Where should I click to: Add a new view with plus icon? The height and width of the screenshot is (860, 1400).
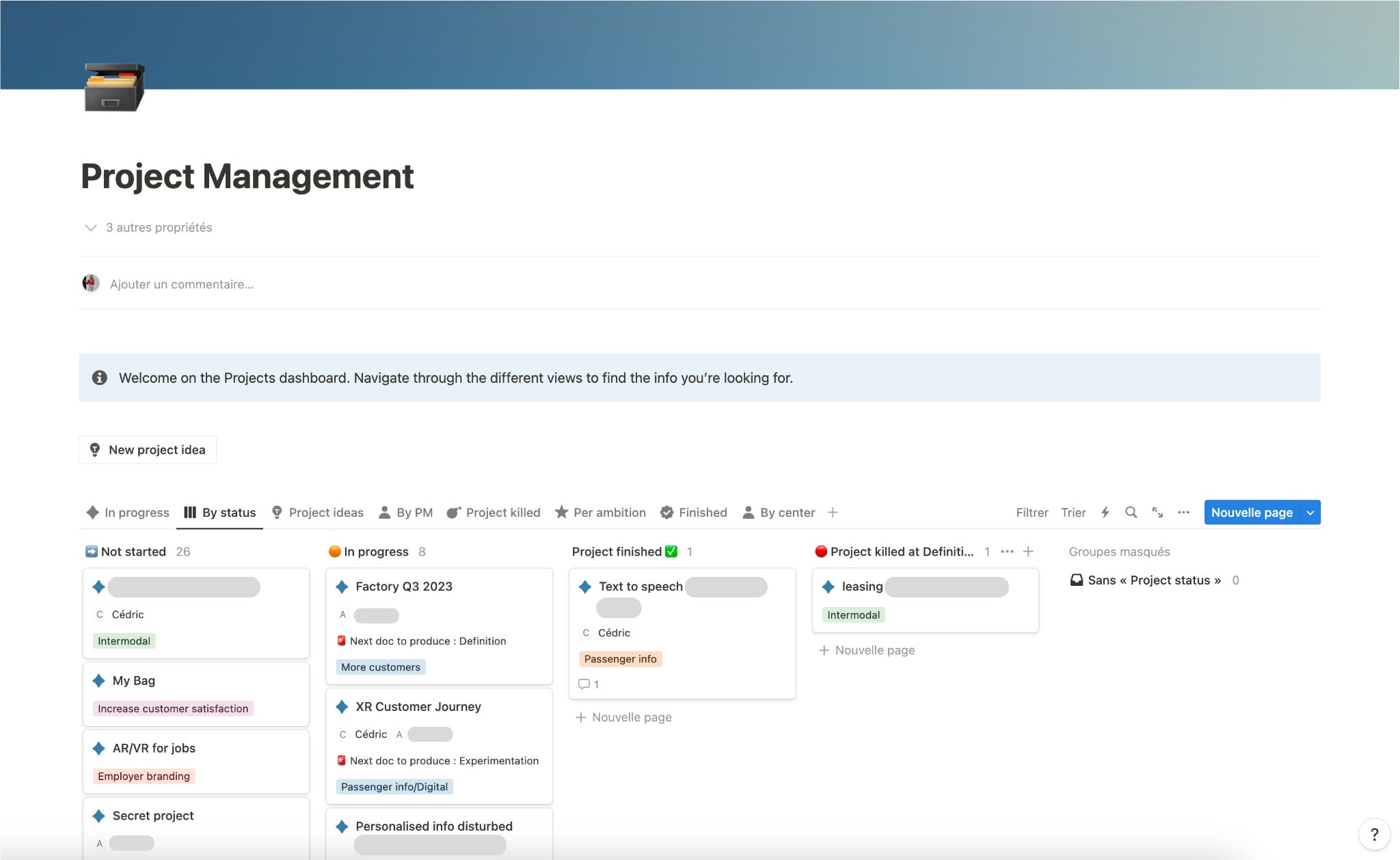[833, 513]
